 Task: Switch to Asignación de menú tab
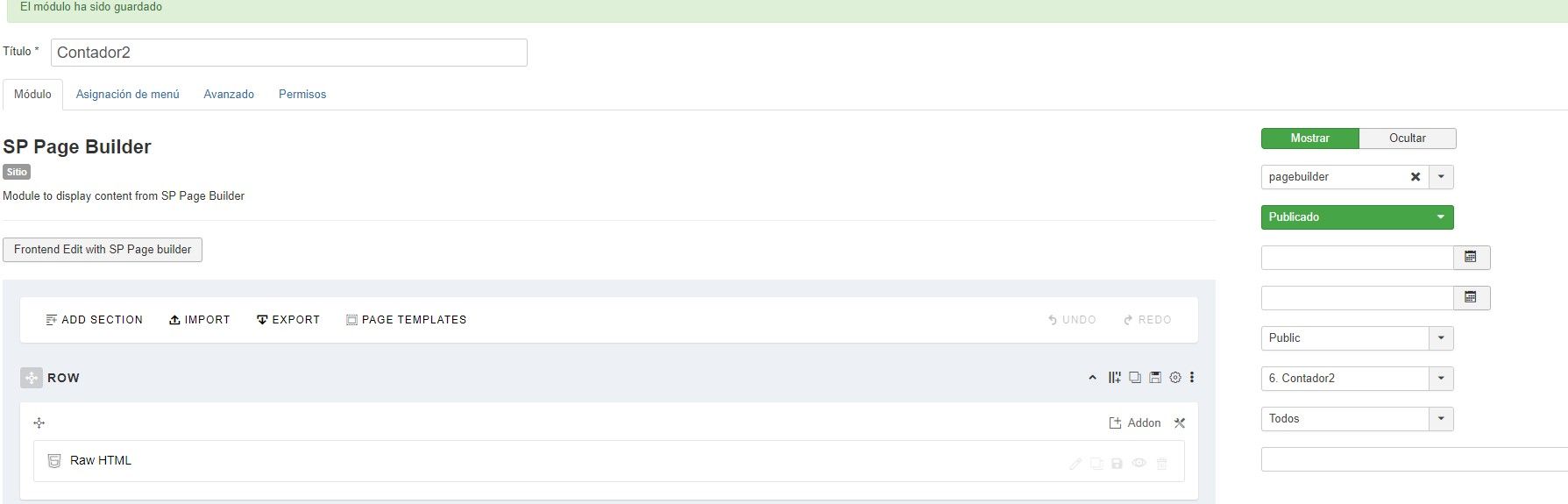127,95
